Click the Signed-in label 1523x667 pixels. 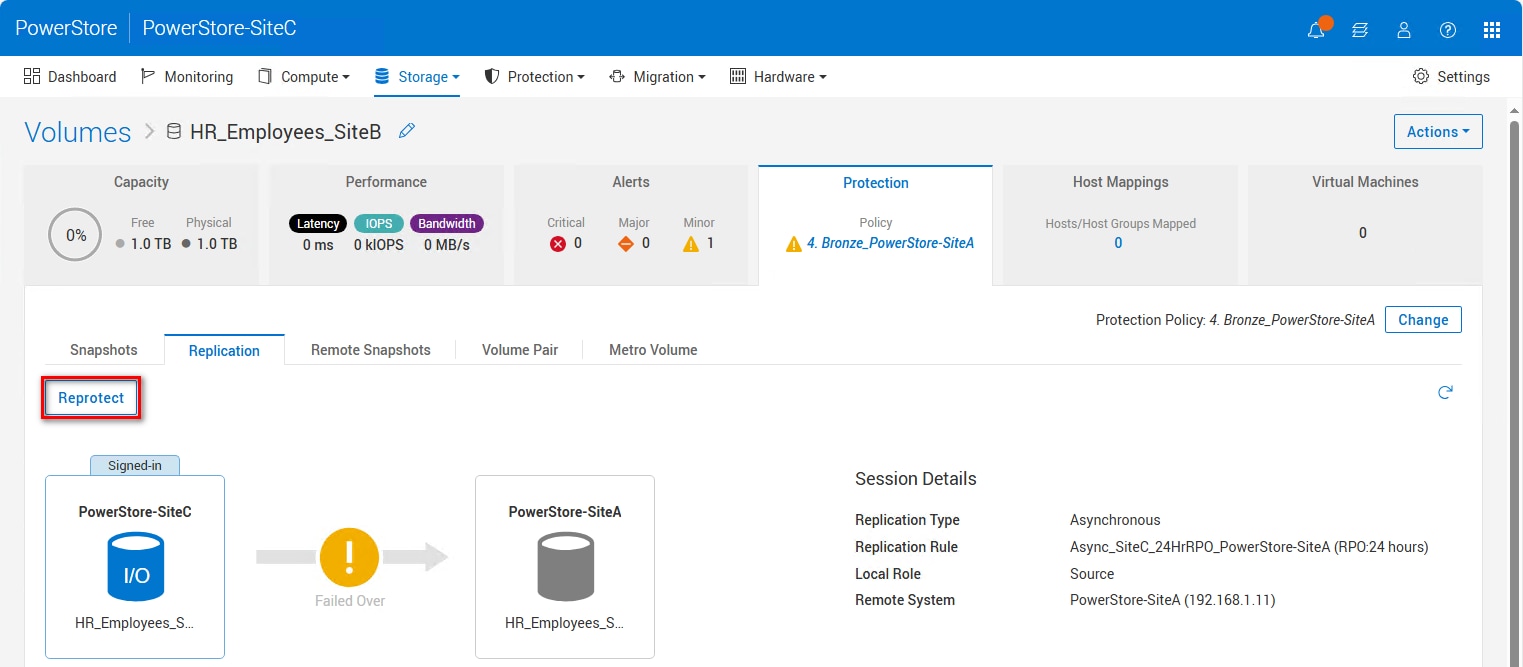(135, 466)
